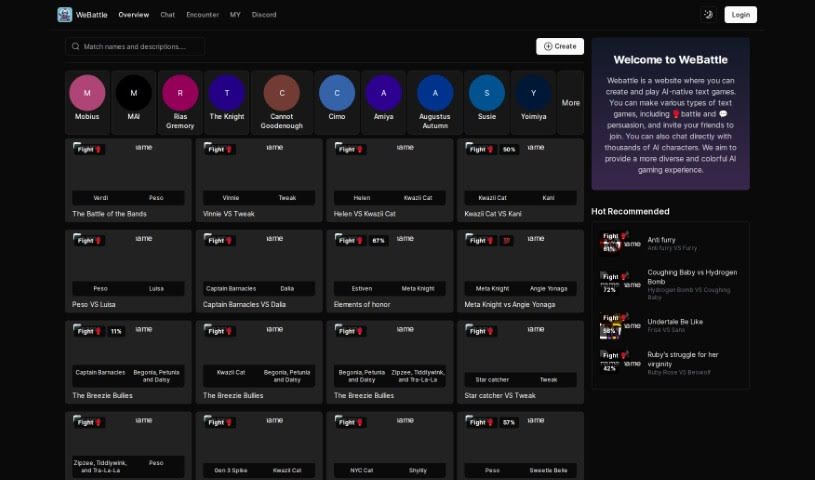This screenshot has height=480, width=815.
Task: Click Fight badge on Peso VS Luisa card
Action: click(x=89, y=240)
